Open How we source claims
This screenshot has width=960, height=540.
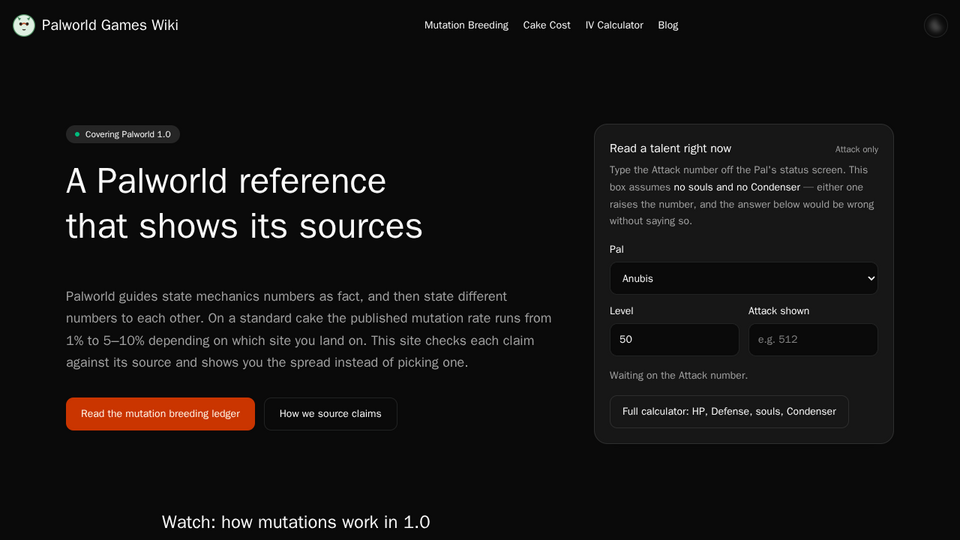331,414
